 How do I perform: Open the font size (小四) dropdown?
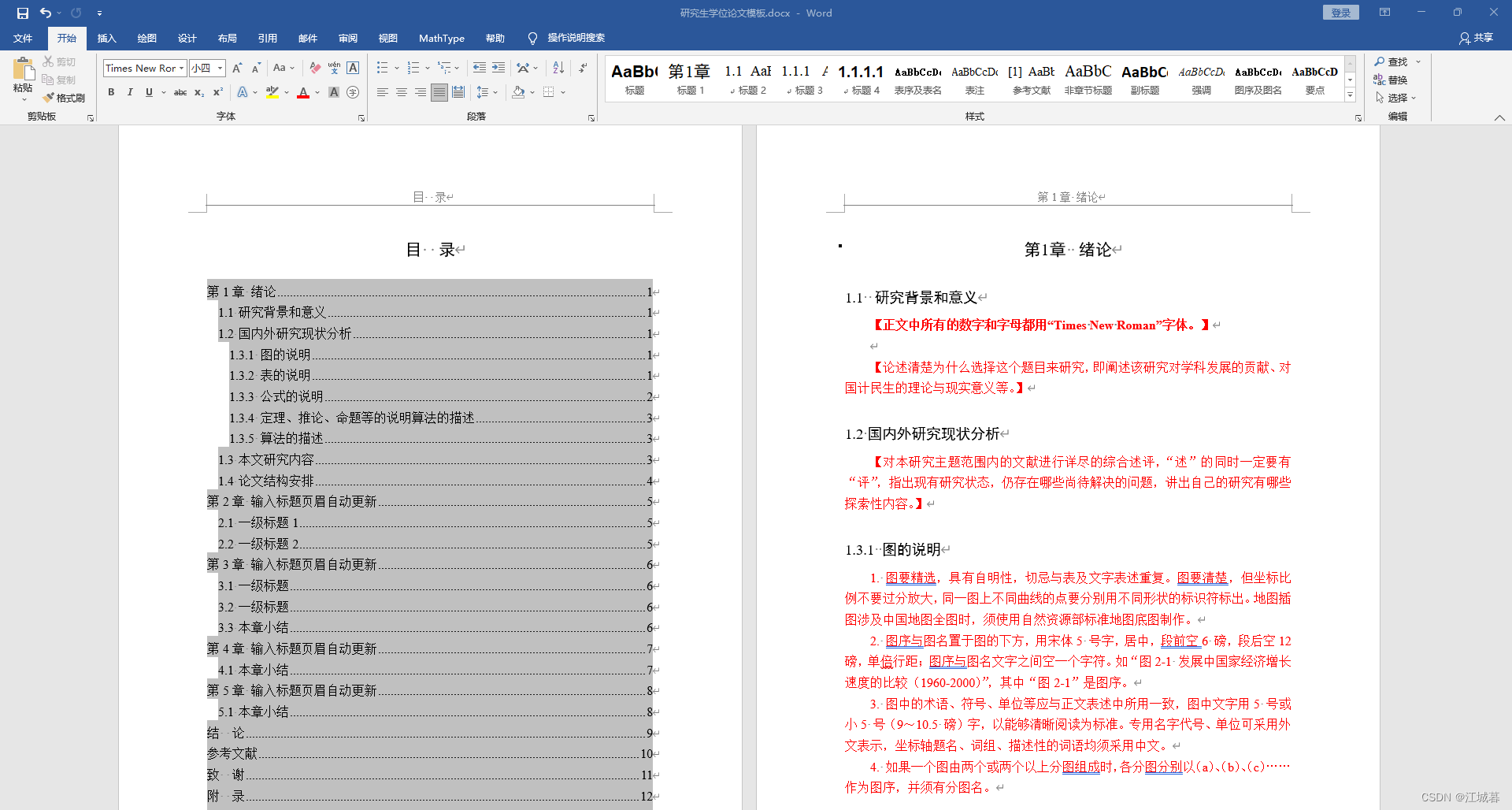220,69
